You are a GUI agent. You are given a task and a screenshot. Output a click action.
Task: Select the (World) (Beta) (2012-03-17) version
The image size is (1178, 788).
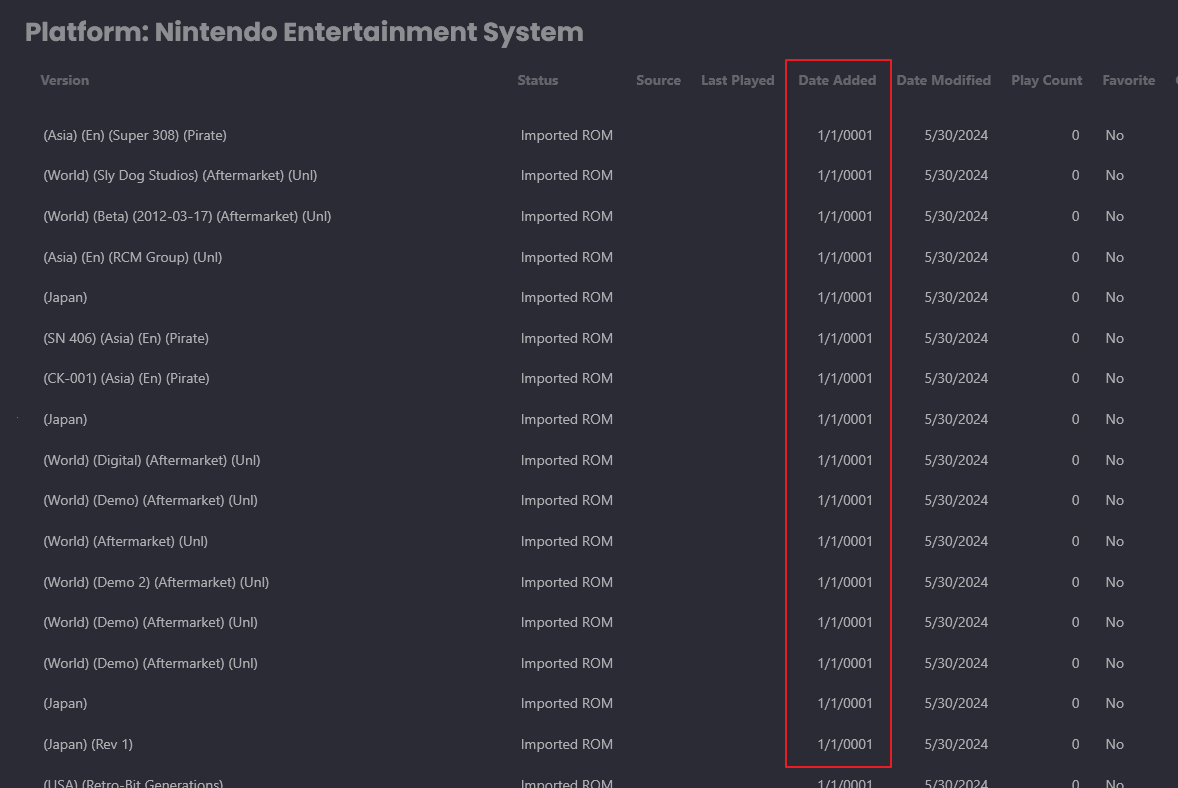click(187, 216)
